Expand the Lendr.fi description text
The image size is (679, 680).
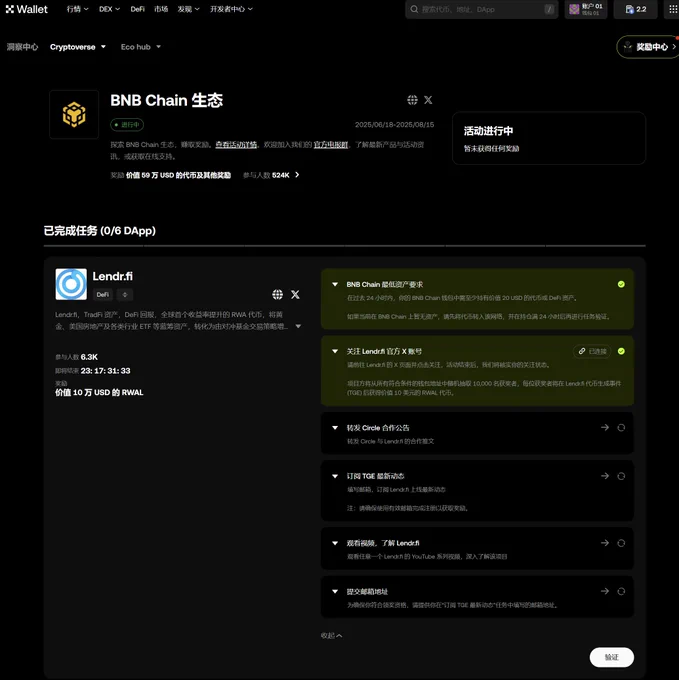(x=298, y=326)
